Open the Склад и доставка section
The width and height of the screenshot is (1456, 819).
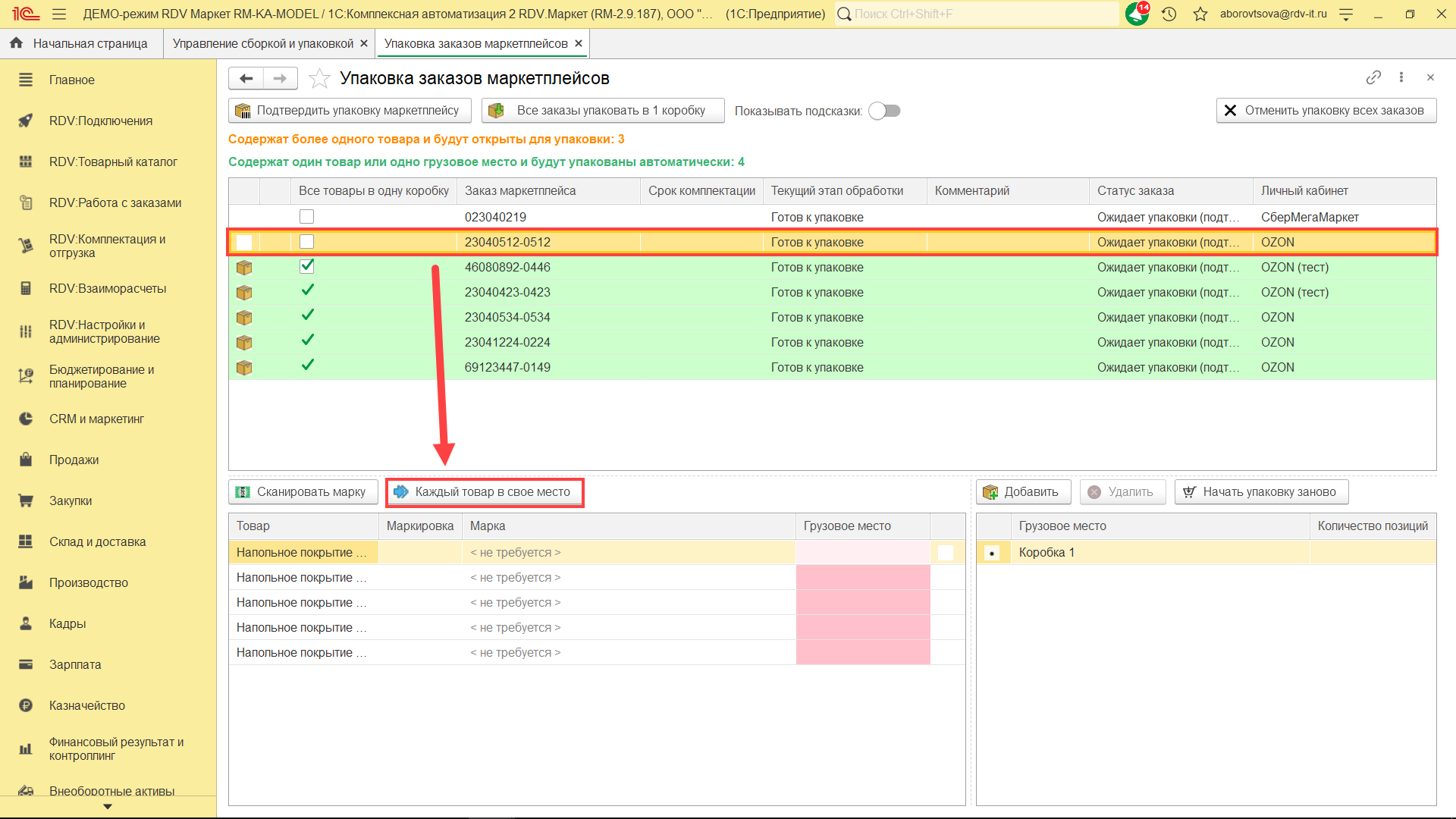tap(97, 541)
